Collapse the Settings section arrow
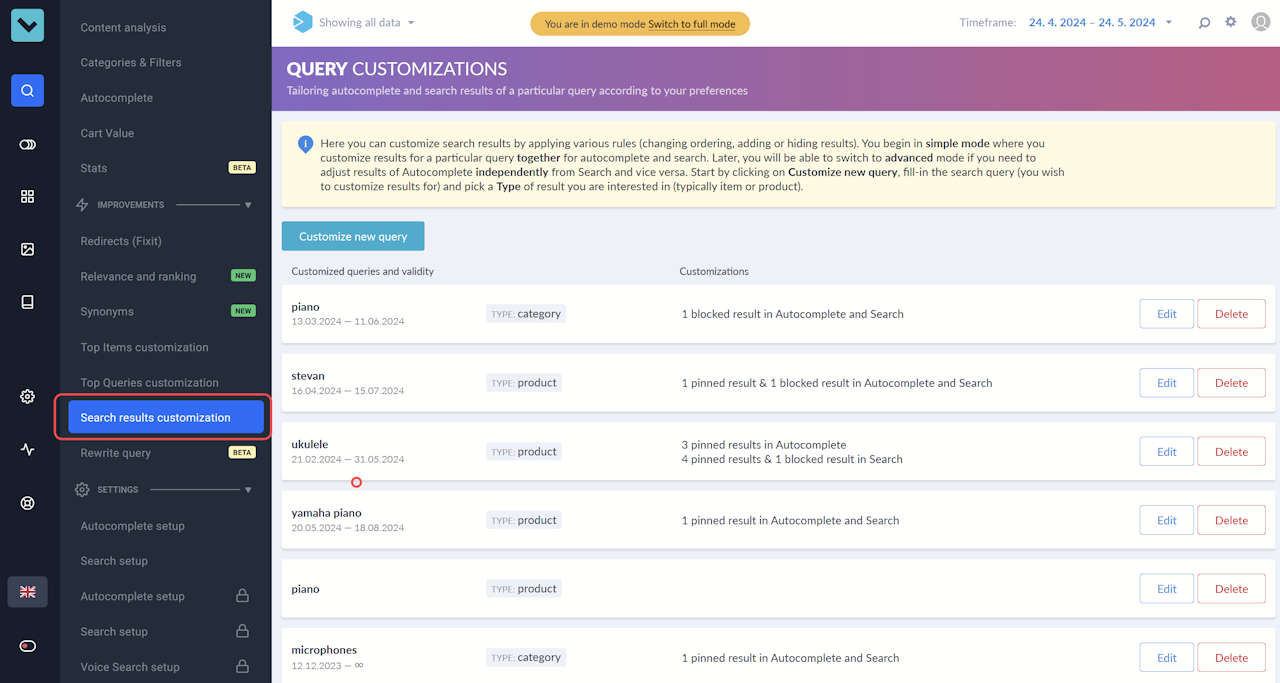The image size is (1280, 683). click(248, 490)
